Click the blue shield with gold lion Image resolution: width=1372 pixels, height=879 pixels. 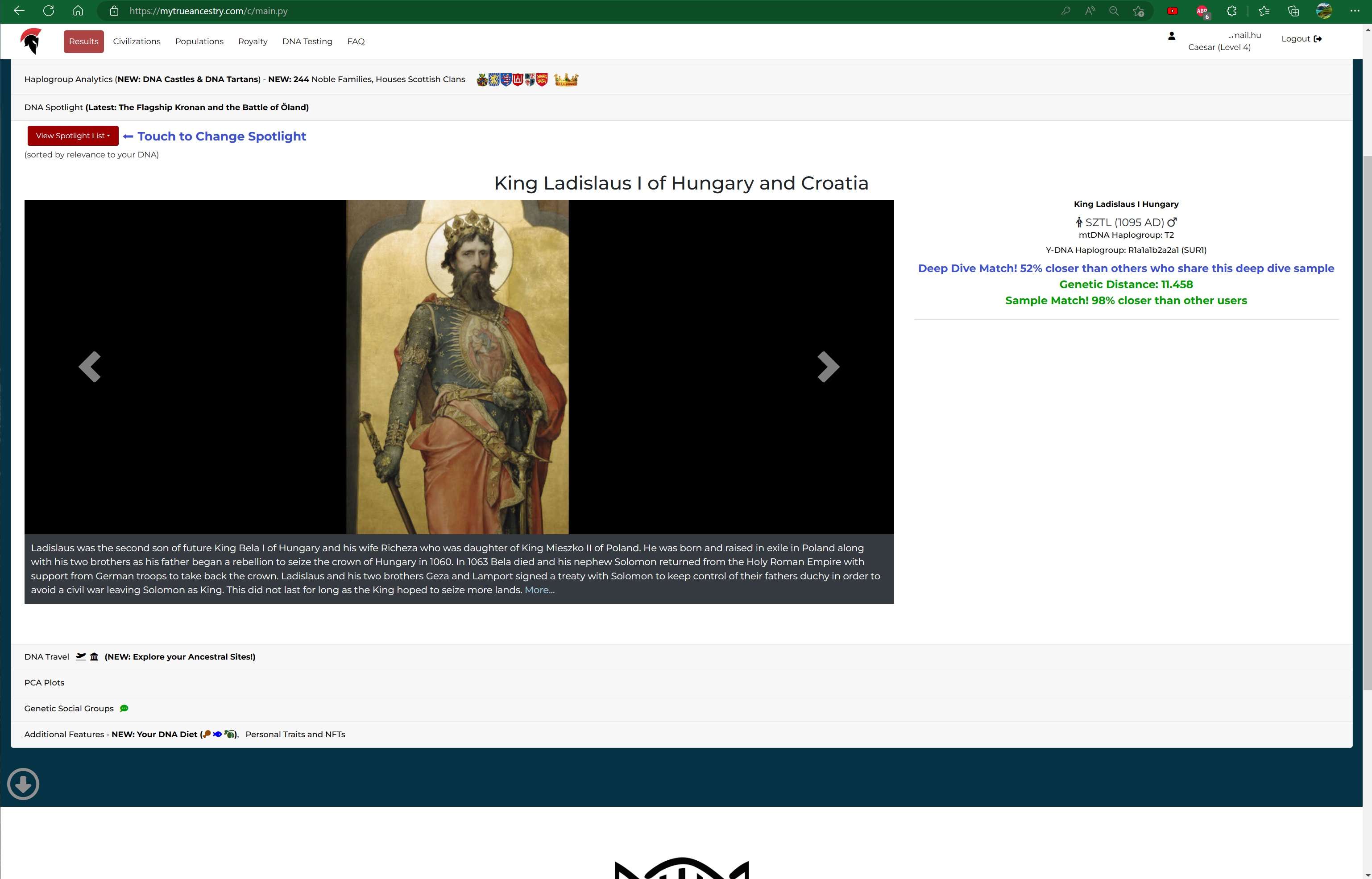[x=494, y=79]
